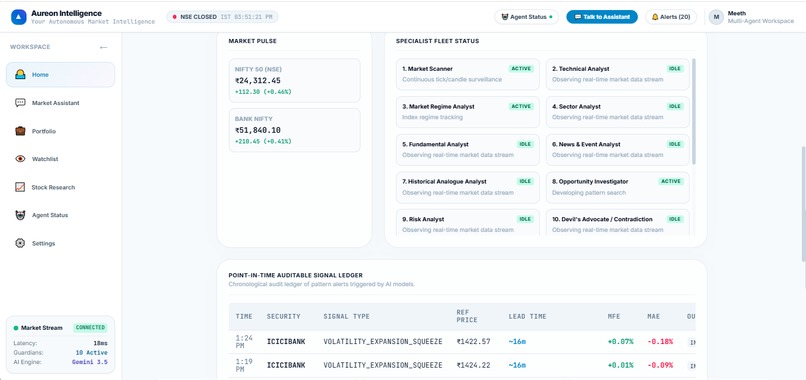
Task: Open the Technical Analyst agent card
Action: coord(617,74)
